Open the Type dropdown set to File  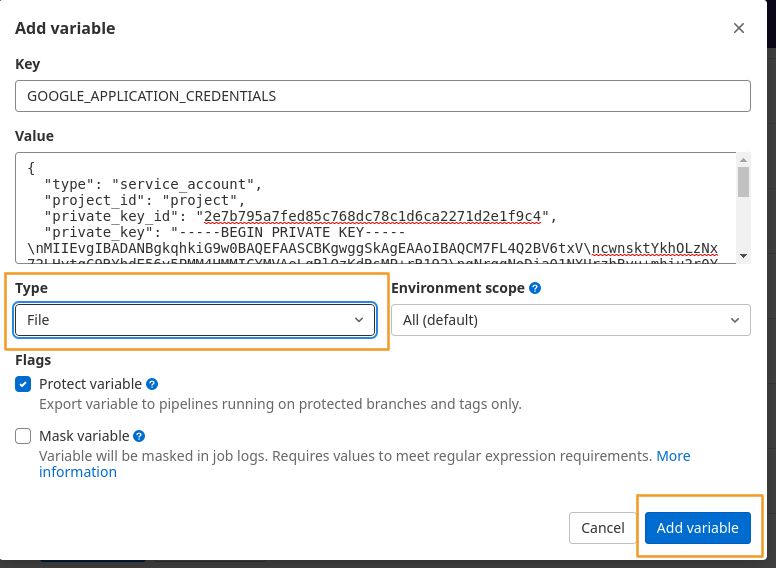click(x=195, y=320)
